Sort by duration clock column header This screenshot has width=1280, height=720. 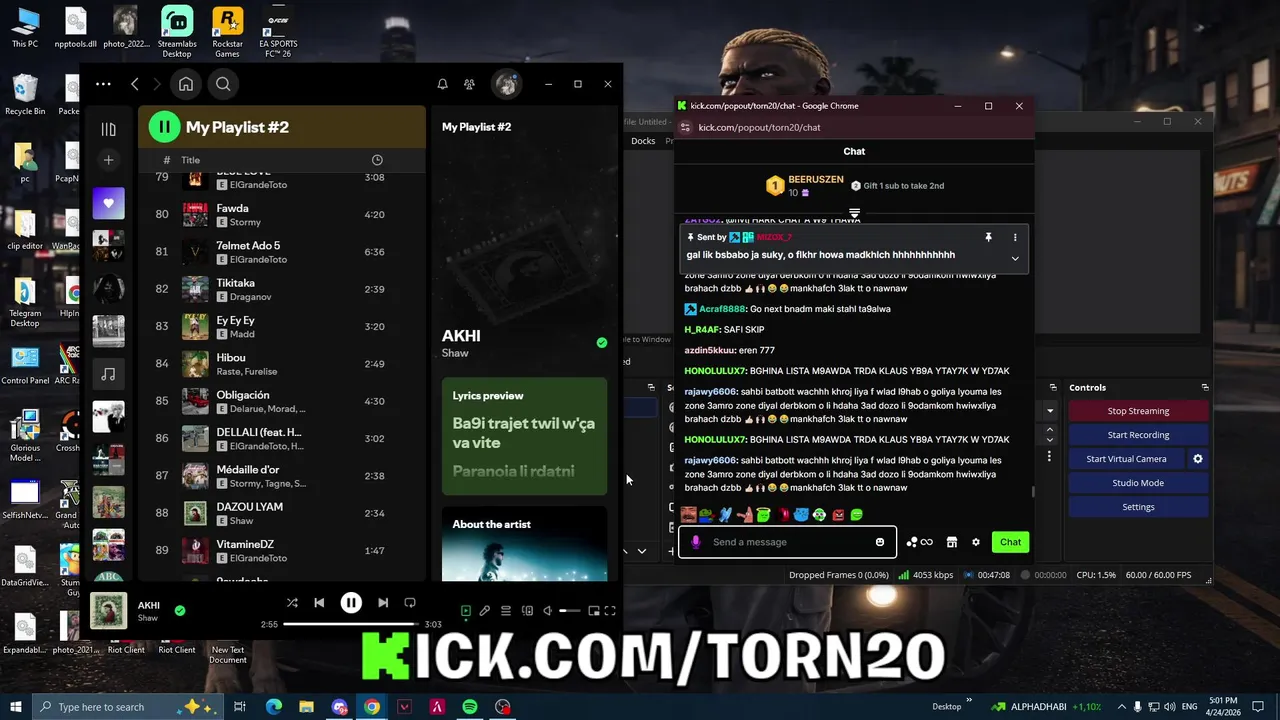click(377, 160)
